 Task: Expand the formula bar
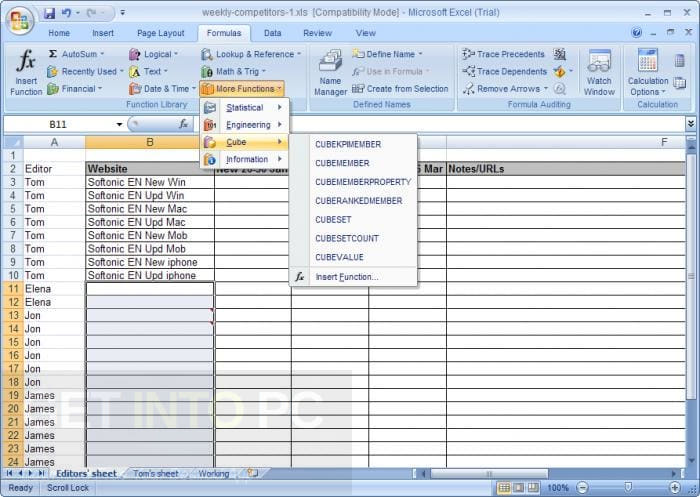691,124
